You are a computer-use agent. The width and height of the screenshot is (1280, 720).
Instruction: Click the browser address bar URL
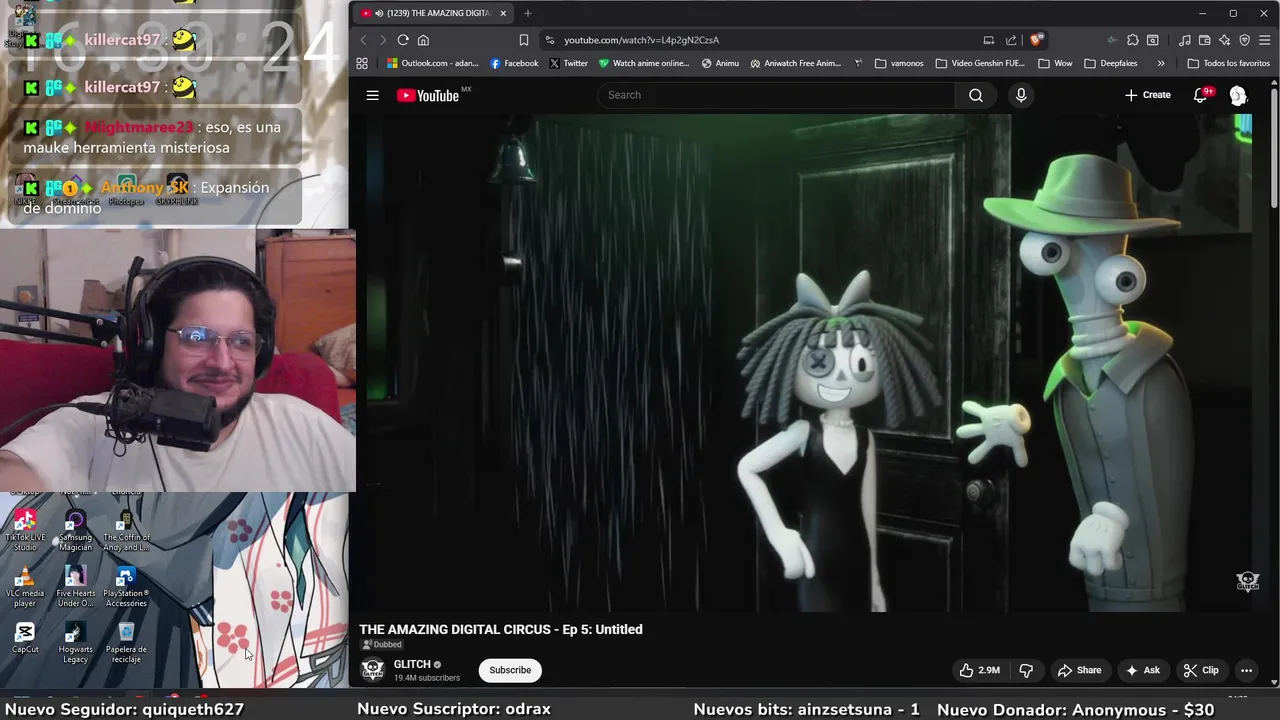pos(641,40)
